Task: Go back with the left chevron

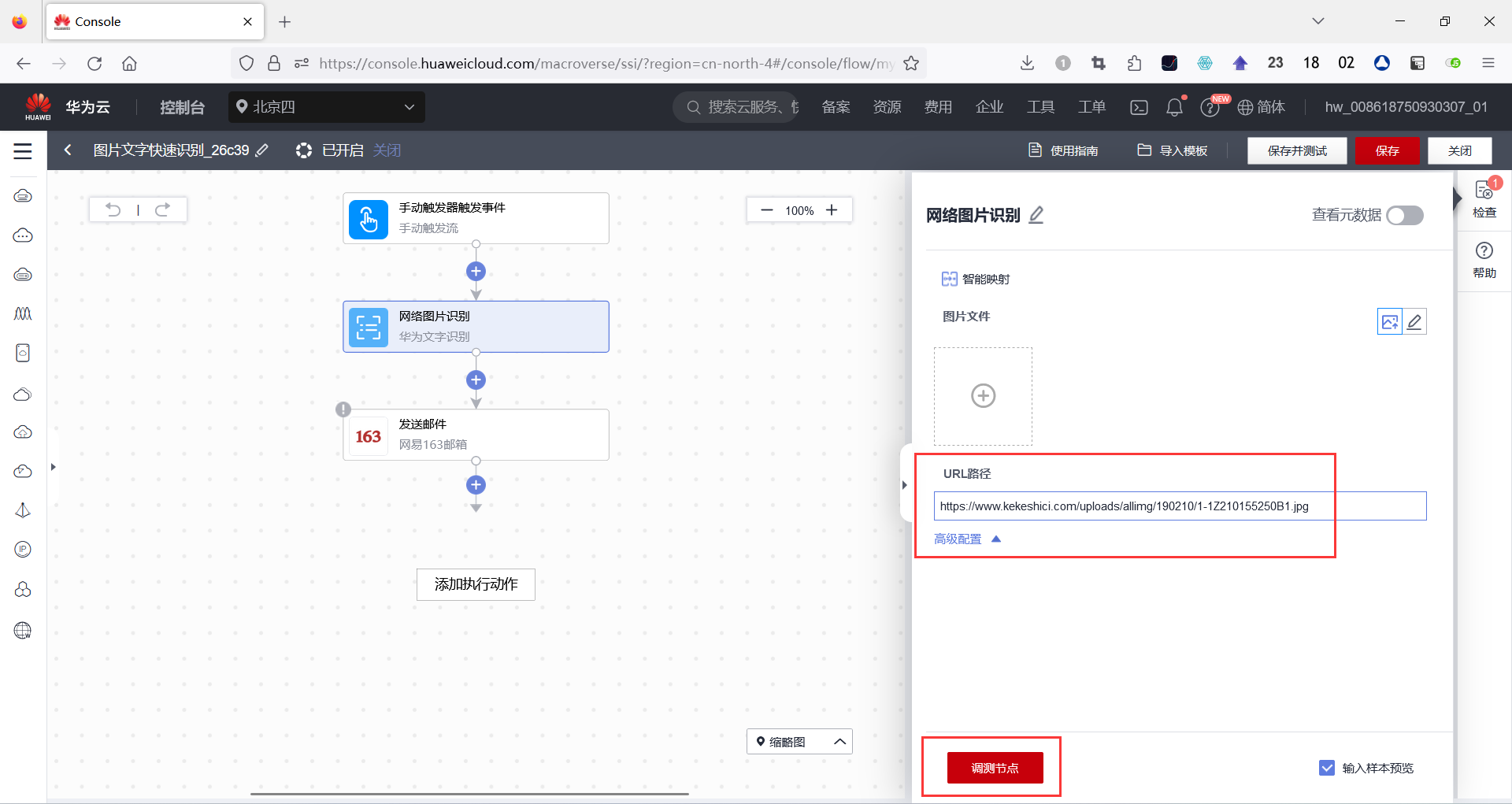Action: (x=68, y=150)
